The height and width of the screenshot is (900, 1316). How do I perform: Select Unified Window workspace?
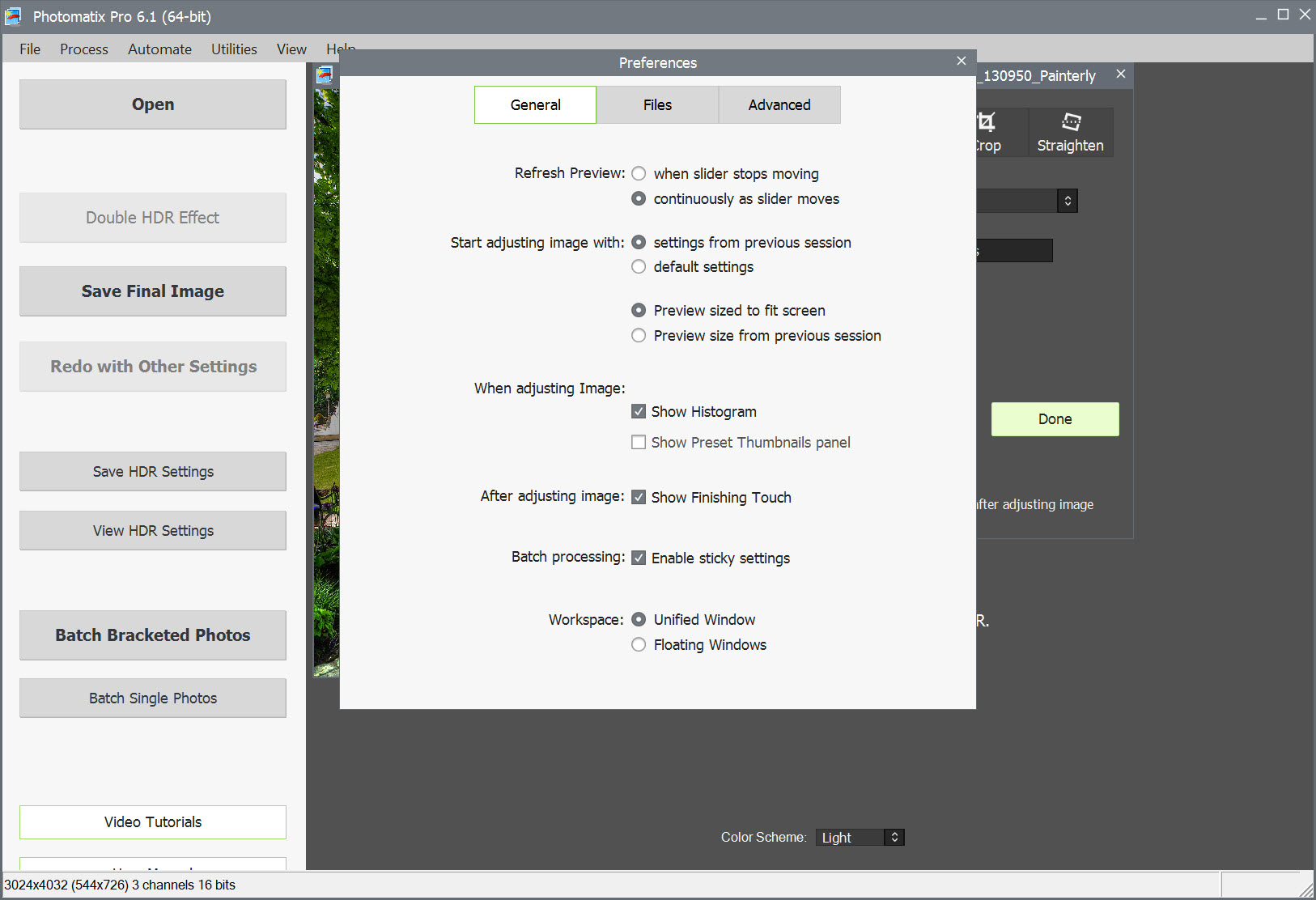click(639, 619)
